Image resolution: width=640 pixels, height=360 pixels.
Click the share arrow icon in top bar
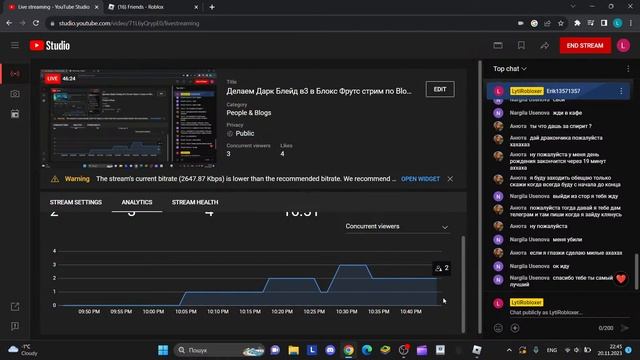[544, 45]
